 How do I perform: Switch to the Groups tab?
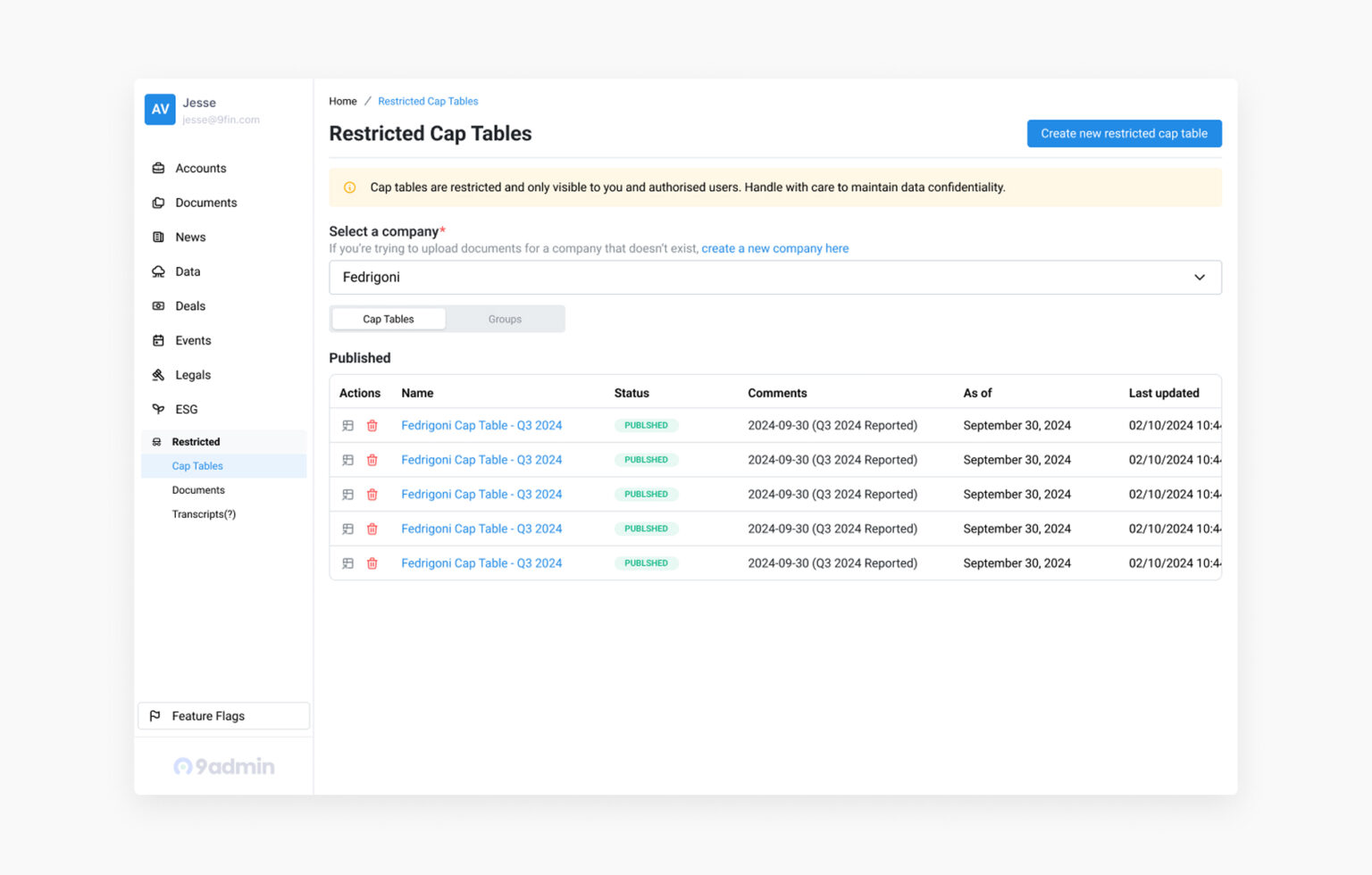click(505, 320)
